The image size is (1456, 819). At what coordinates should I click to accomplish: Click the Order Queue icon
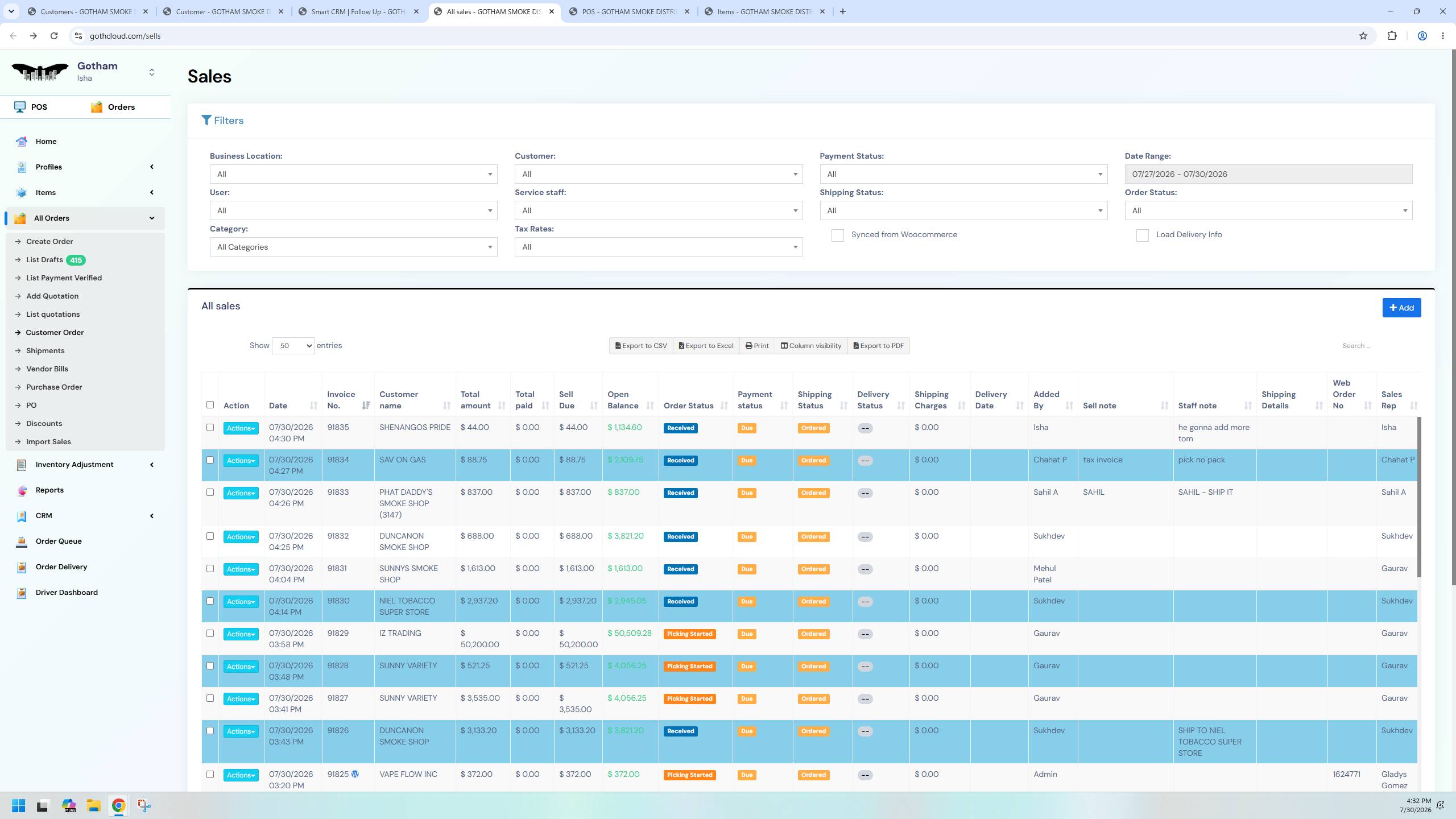point(22,541)
